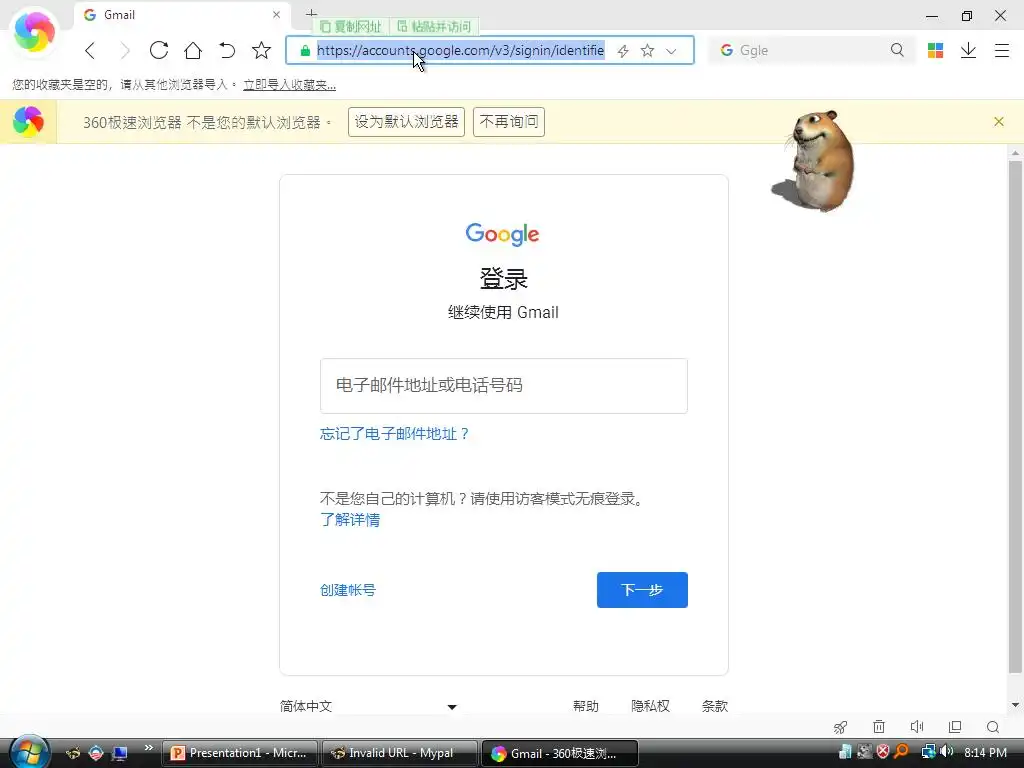Switch to Presentation1 PowerPoint taskbar button

click(240, 753)
